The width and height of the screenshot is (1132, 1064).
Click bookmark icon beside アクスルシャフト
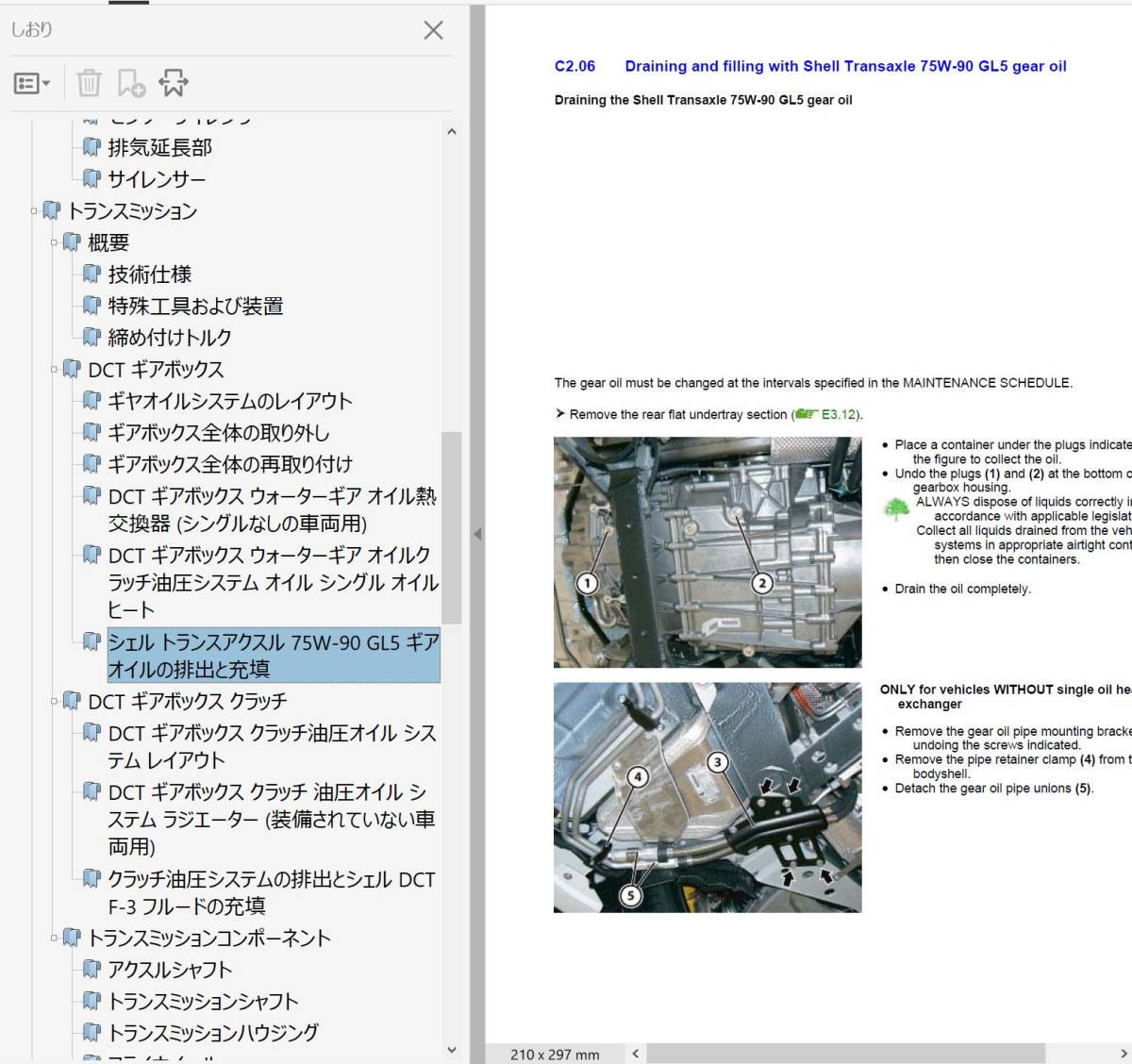(x=92, y=969)
